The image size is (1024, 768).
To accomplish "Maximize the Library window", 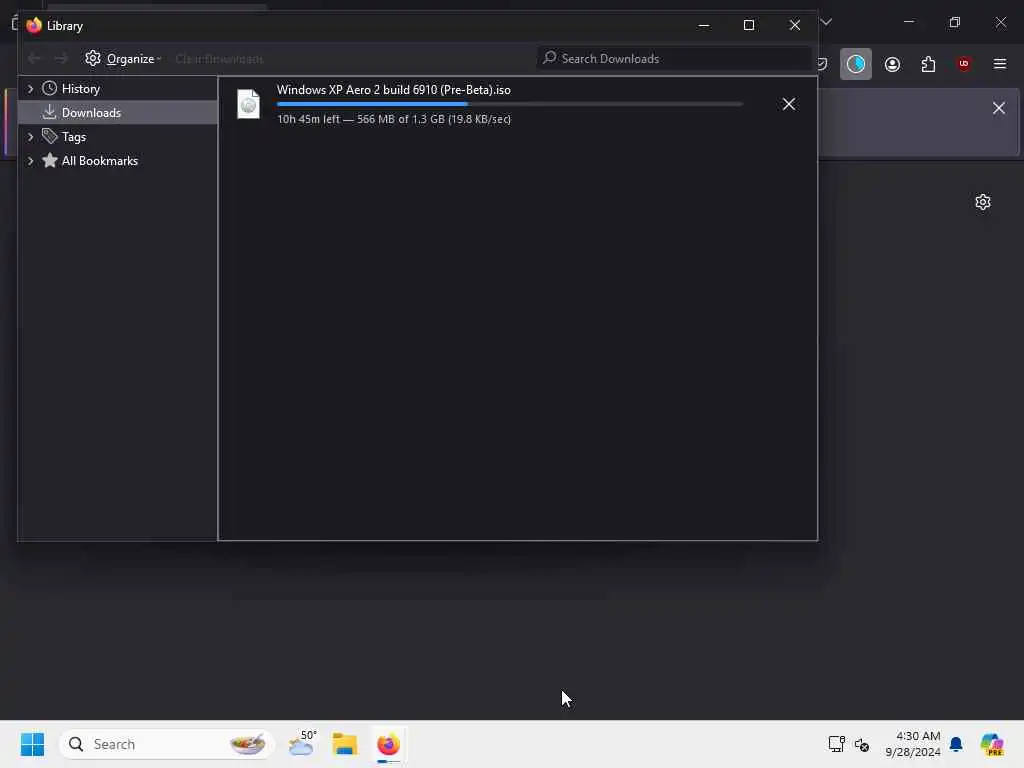I will pyautogui.click(x=749, y=25).
